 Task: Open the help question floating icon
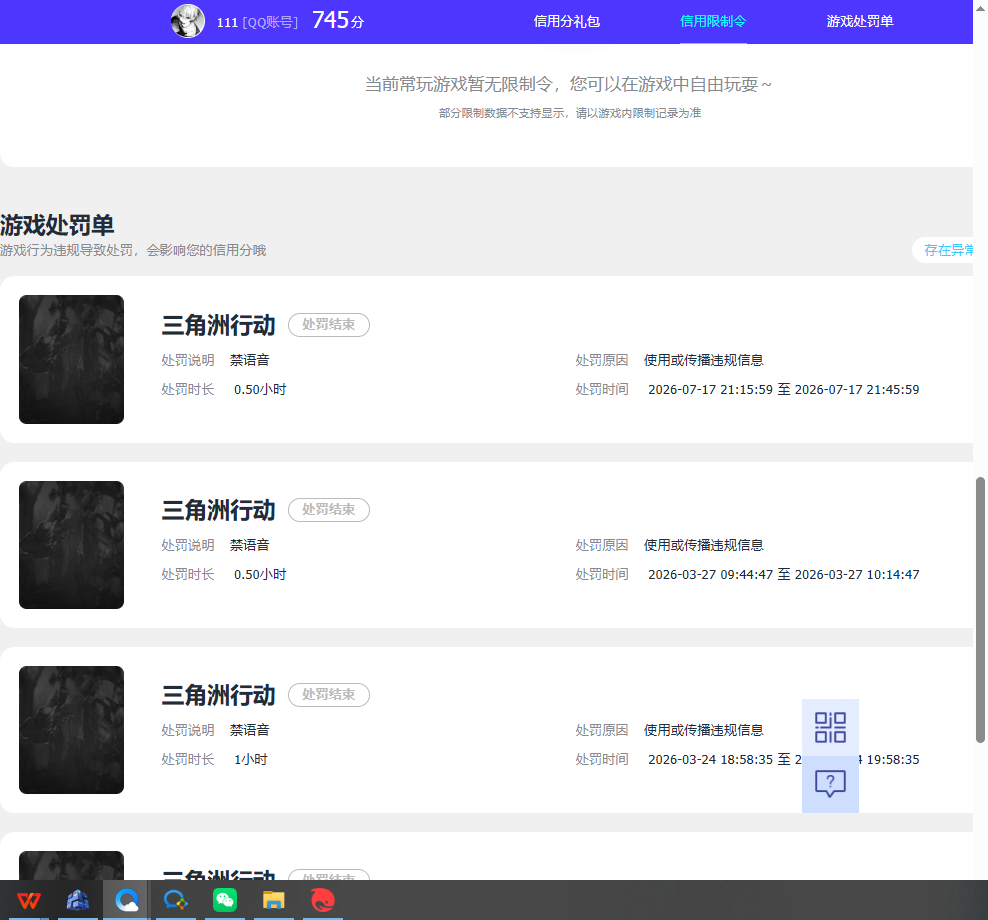point(830,784)
